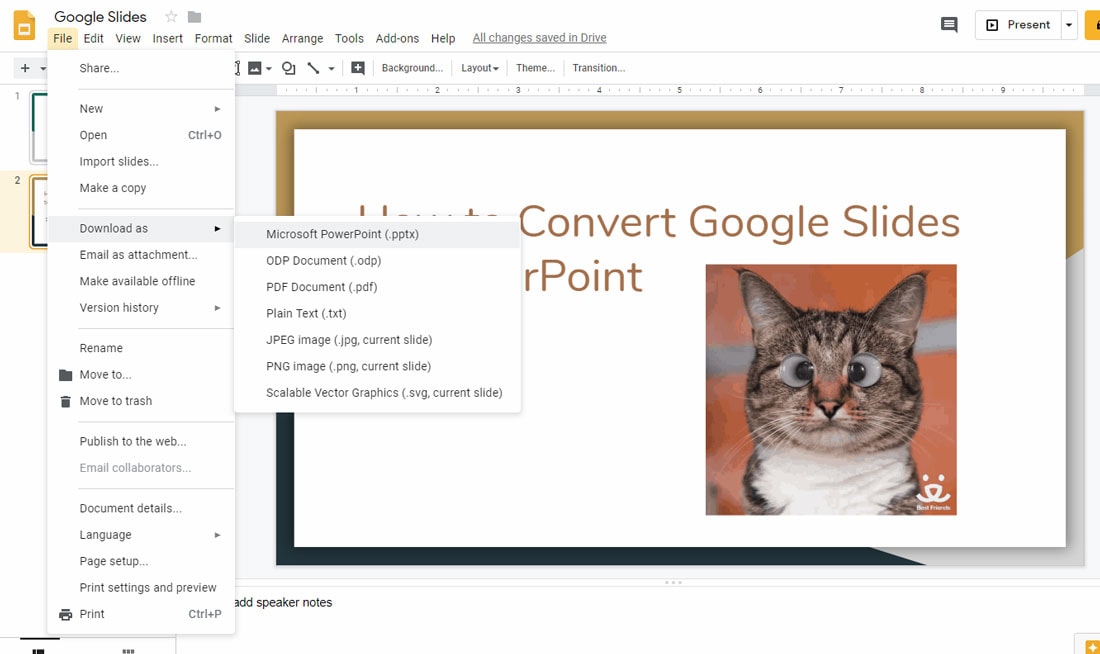Open the View menu
Screen dimensions: 1100x654
click(x=128, y=38)
